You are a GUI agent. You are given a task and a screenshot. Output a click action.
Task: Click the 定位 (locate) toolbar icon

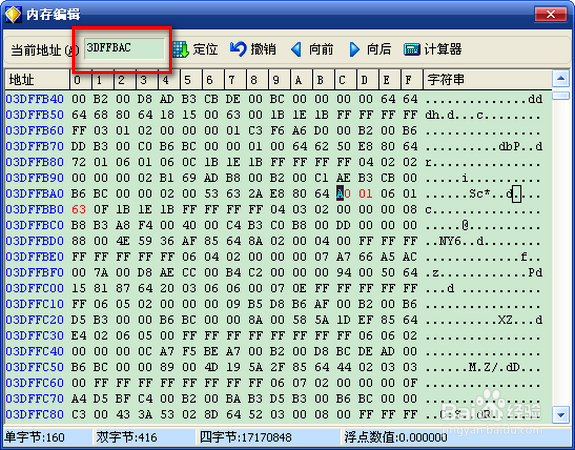181,50
